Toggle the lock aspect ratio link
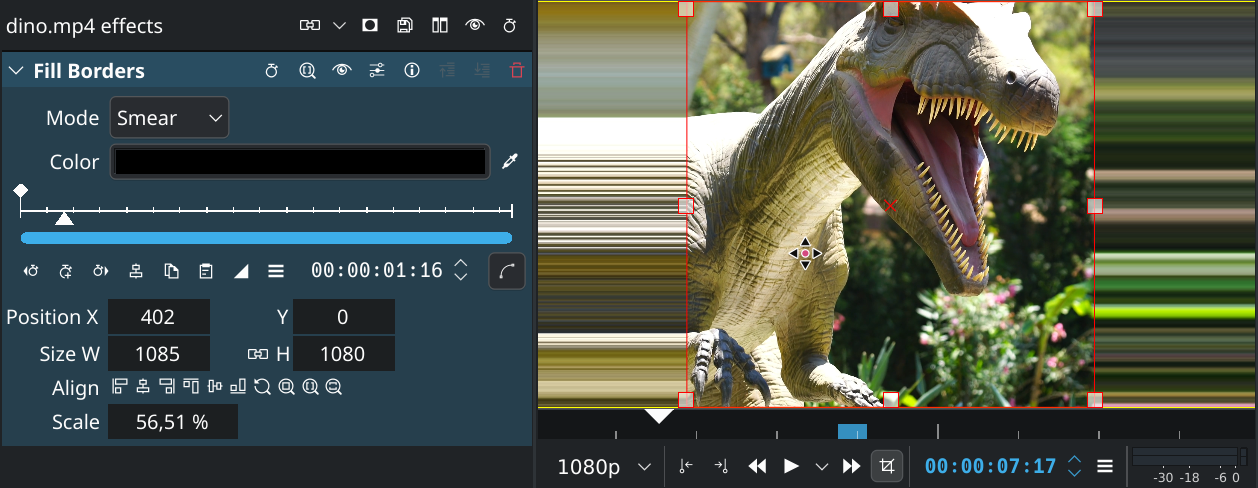 pyautogui.click(x=257, y=354)
